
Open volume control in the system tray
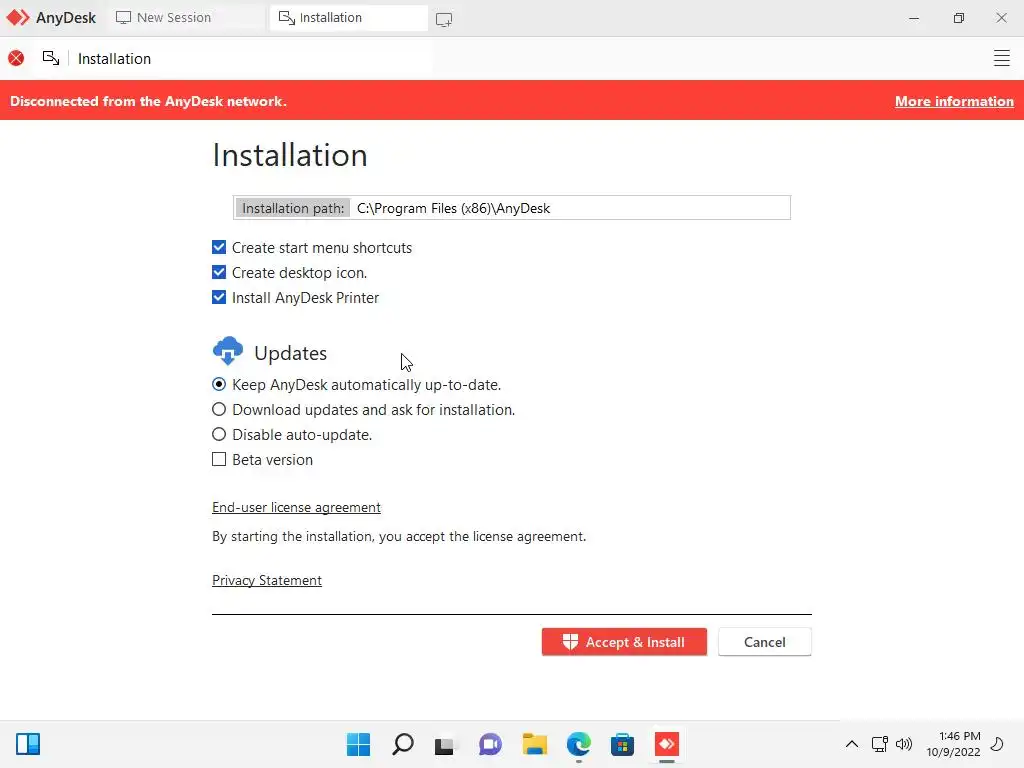click(904, 744)
